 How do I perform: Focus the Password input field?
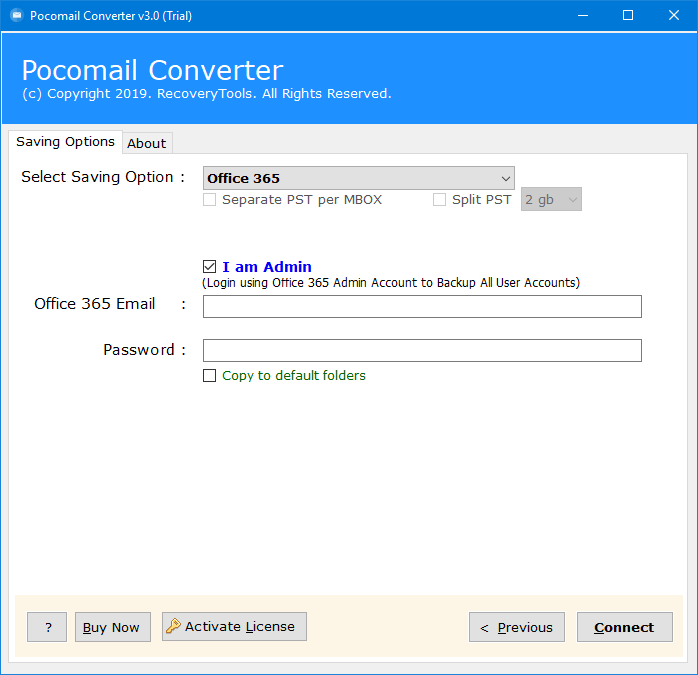point(422,350)
